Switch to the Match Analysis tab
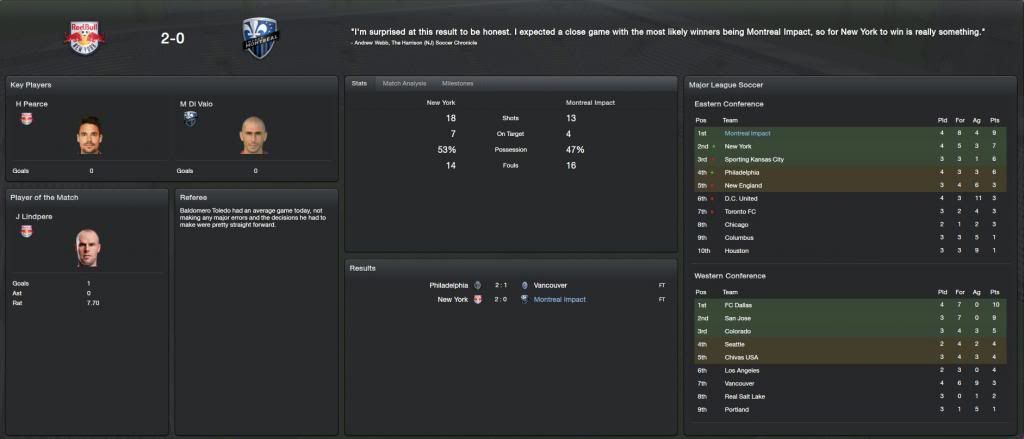The height and width of the screenshot is (439, 1024). tap(404, 83)
